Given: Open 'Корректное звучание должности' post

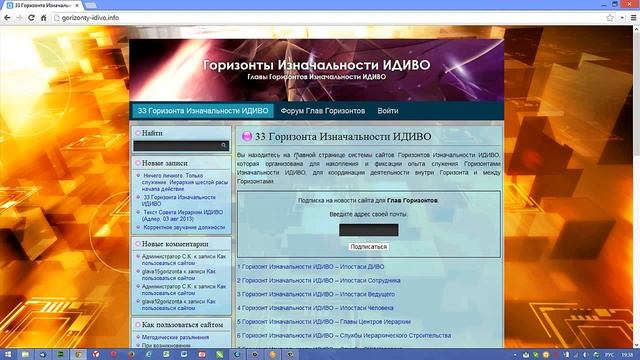Looking at the screenshot, I should coord(184,227).
